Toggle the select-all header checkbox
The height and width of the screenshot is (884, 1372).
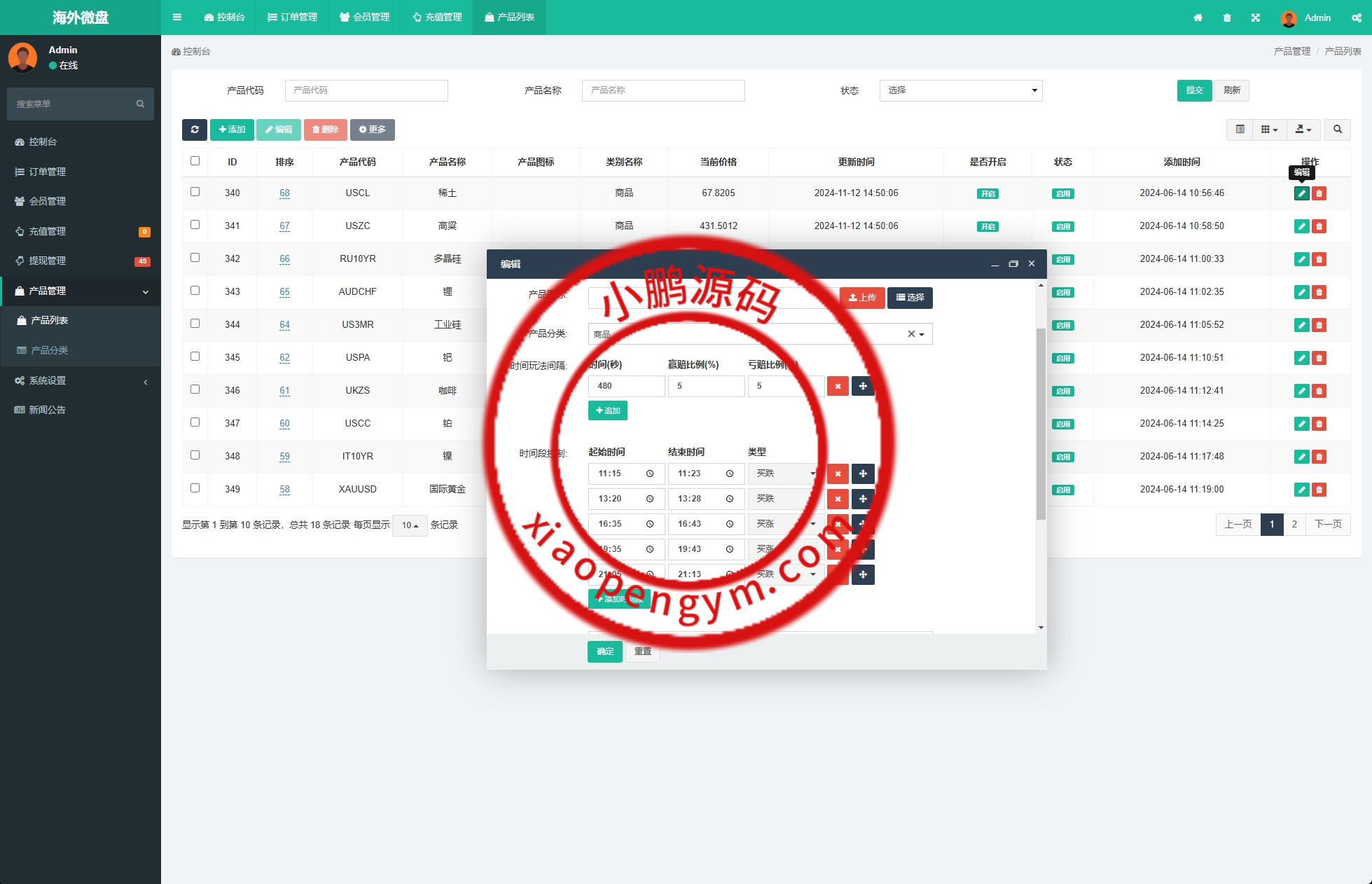pos(195,161)
